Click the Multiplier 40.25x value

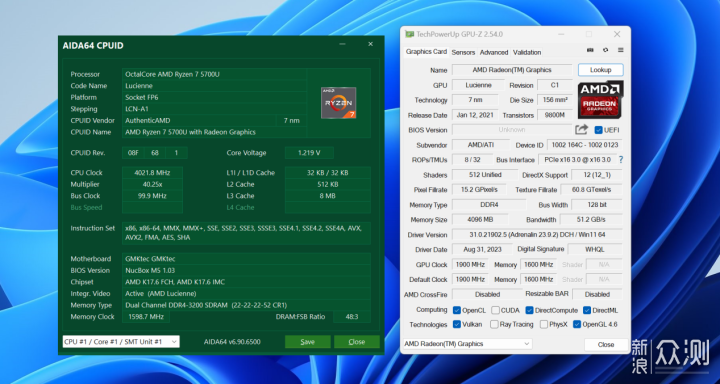(152, 184)
